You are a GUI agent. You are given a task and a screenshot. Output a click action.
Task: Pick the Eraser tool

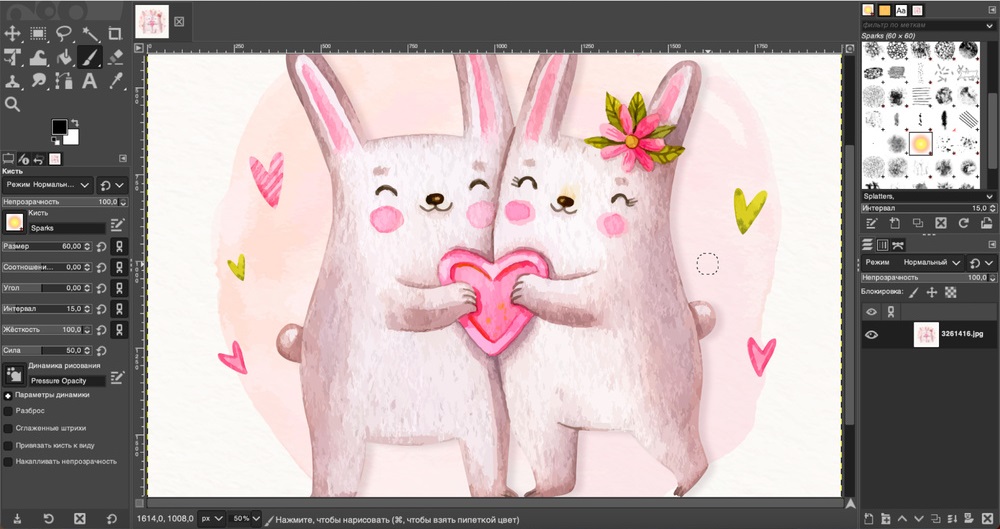(115, 58)
